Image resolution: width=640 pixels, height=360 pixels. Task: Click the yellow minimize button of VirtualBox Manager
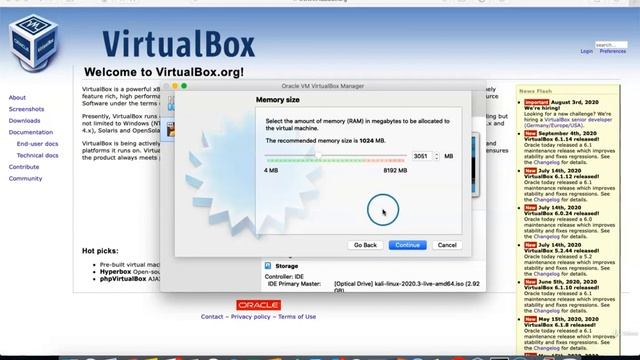pyautogui.click(x=175, y=86)
